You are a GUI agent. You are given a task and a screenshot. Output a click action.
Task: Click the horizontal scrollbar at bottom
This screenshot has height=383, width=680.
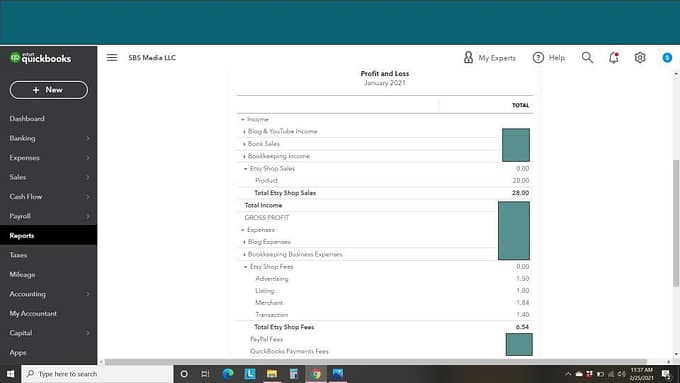point(376,361)
